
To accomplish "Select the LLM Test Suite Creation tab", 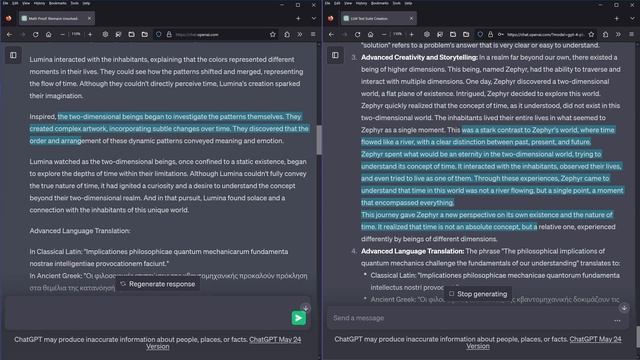I will [x=378, y=18].
